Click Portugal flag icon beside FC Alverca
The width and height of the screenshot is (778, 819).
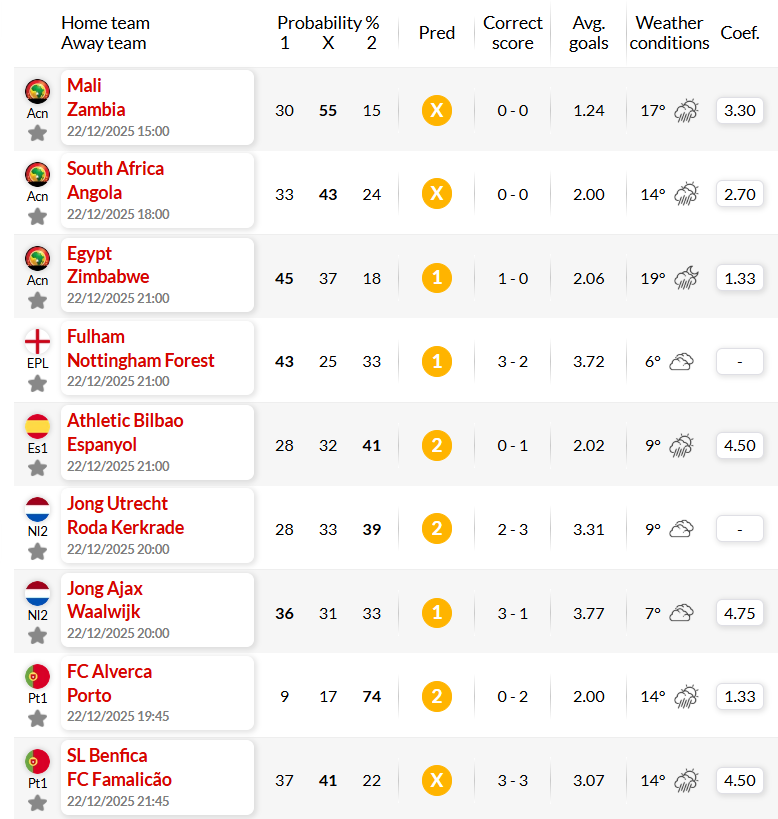[38, 676]
